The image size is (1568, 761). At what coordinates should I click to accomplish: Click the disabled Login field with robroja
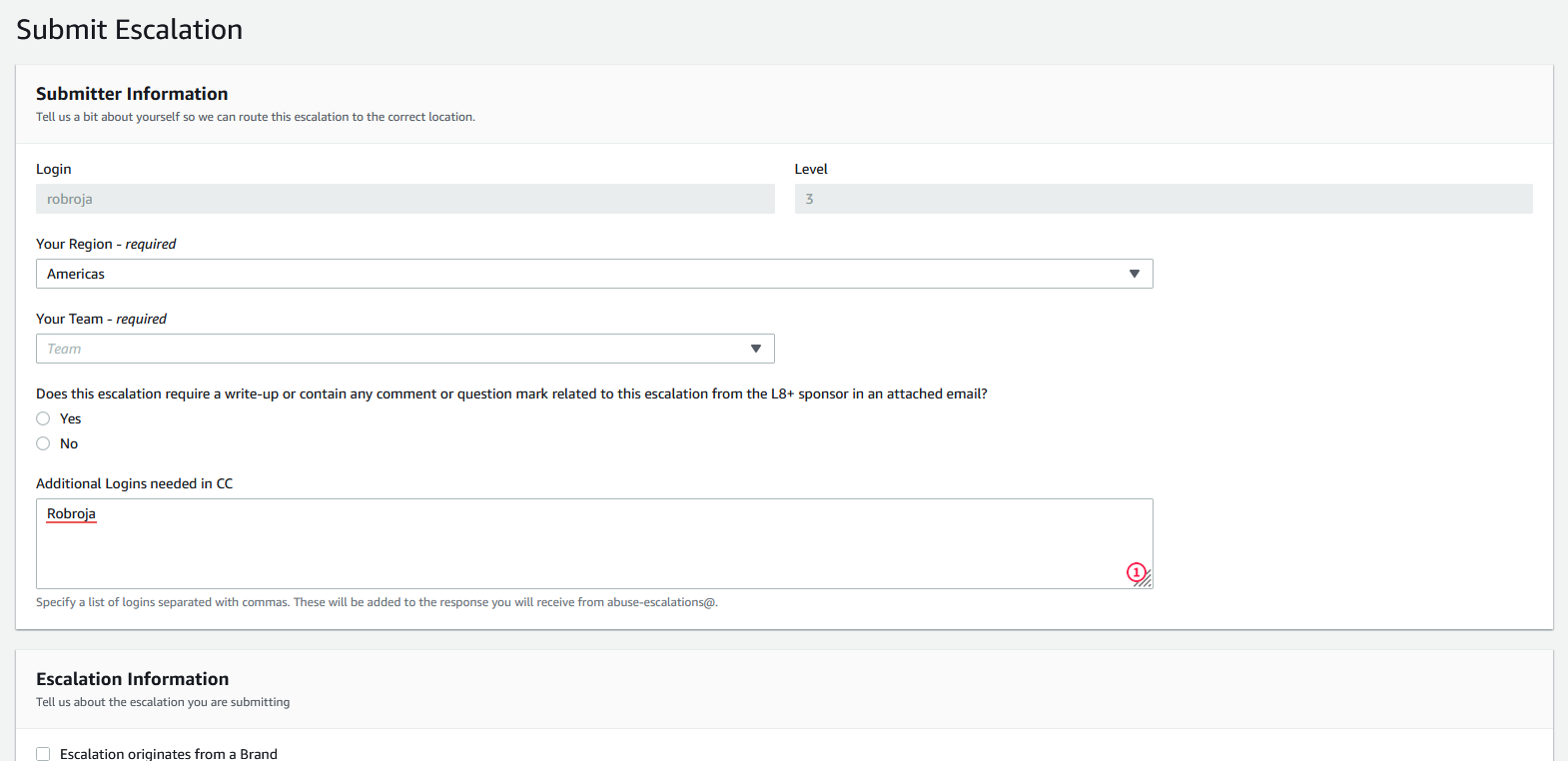[x=404, y=199]
